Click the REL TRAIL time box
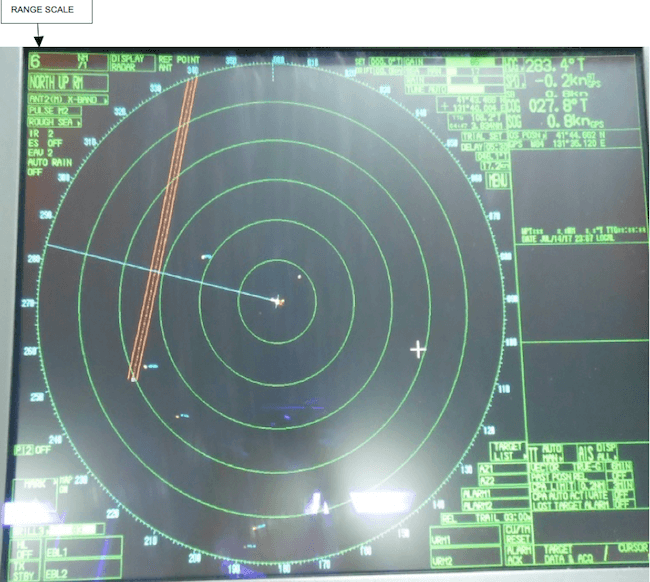 tap(486, 518)
